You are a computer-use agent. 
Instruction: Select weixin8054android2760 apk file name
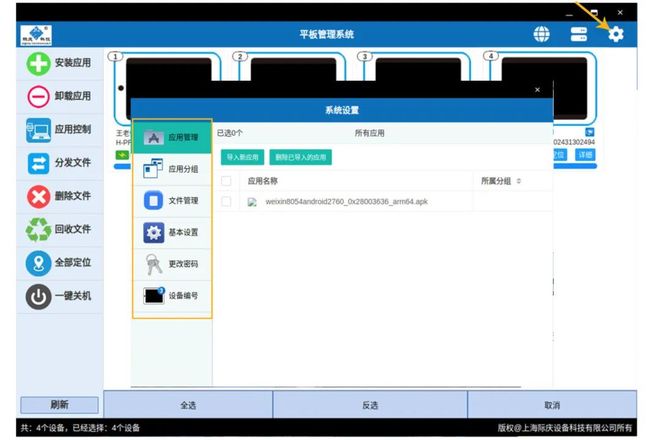(x=346, y=202)
